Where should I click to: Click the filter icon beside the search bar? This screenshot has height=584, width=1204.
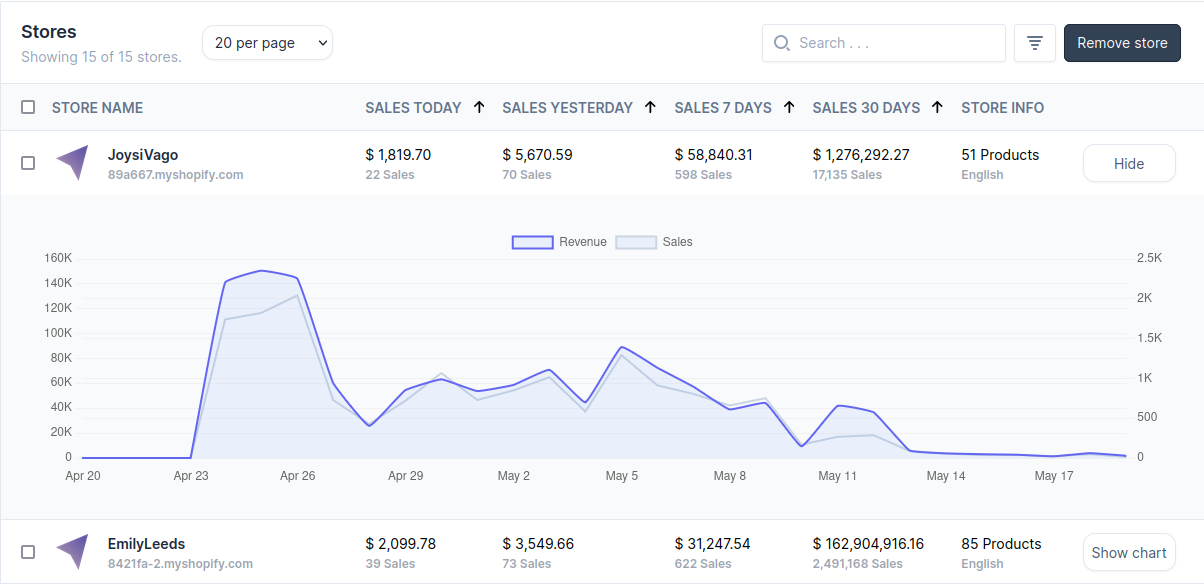[1035, 43]
